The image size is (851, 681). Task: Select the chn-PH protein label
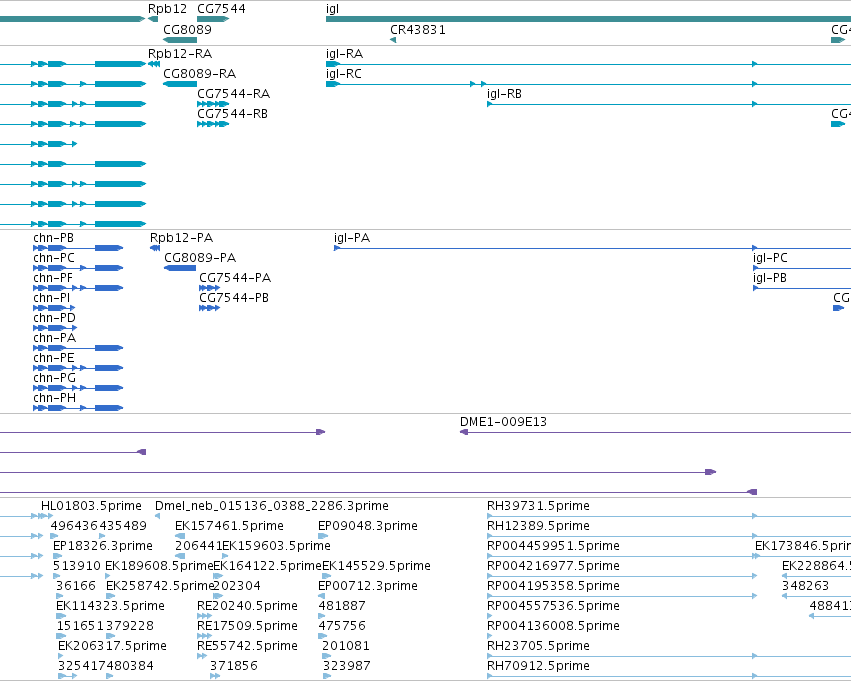[x=54, y=398]
